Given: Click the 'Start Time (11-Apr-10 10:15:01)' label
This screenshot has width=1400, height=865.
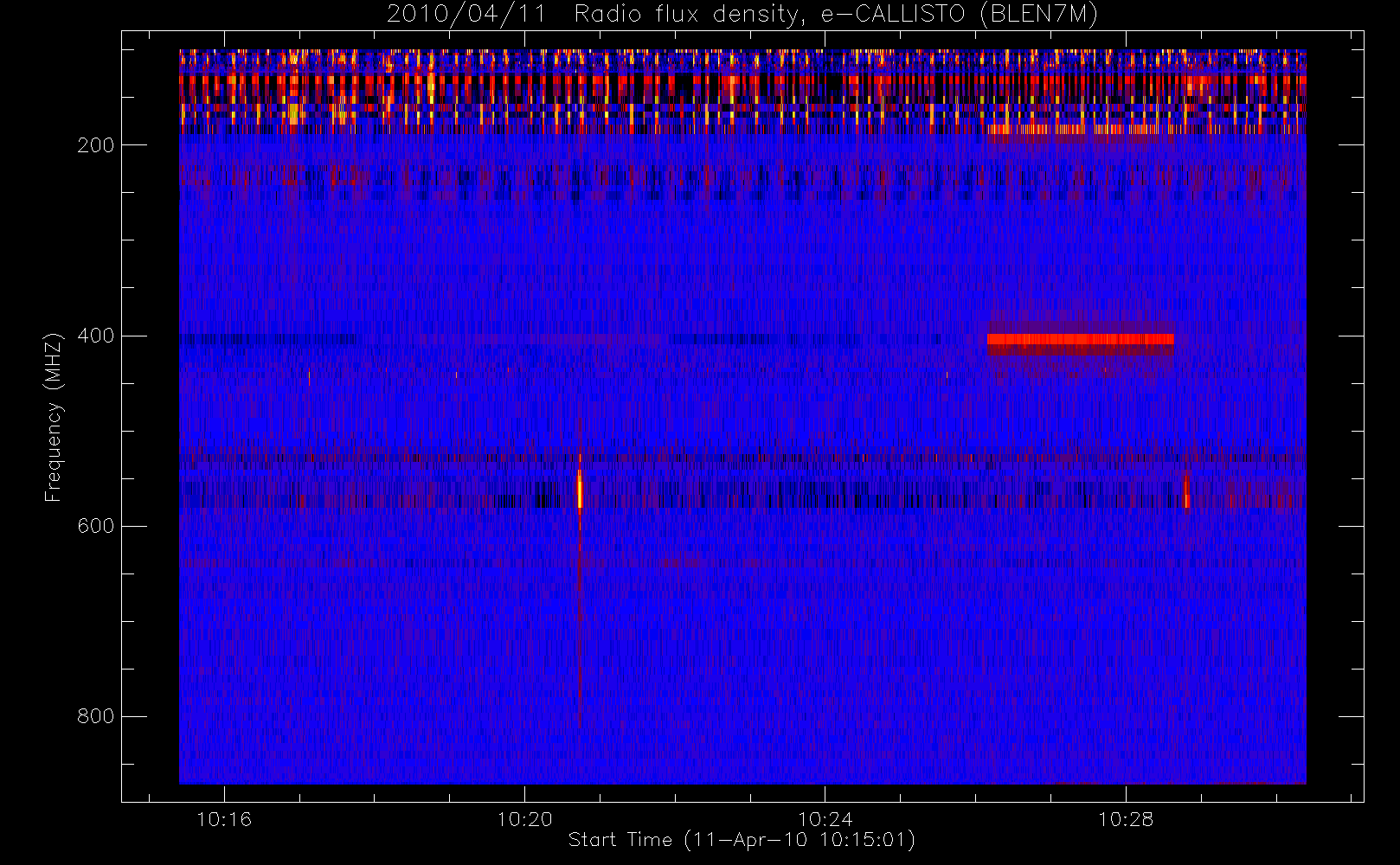Looking at the screenshot, I should click(x=742, y=840).
